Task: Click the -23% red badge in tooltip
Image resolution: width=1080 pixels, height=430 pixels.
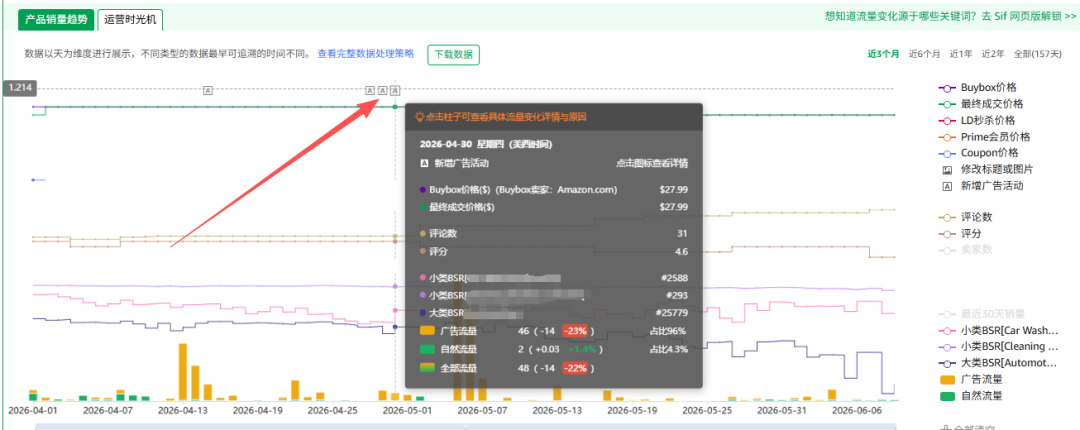Action: tap(576, 331)
